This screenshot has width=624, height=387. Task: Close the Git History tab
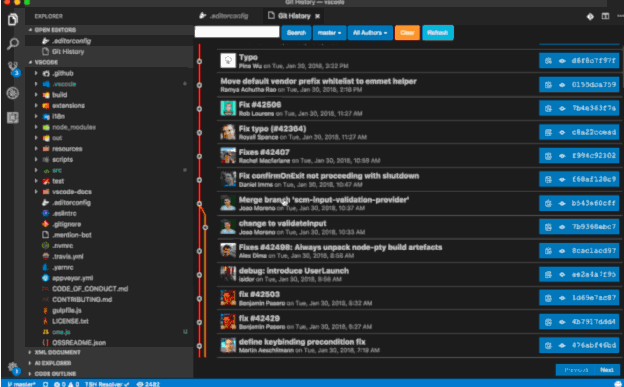(x=317, y=16)
